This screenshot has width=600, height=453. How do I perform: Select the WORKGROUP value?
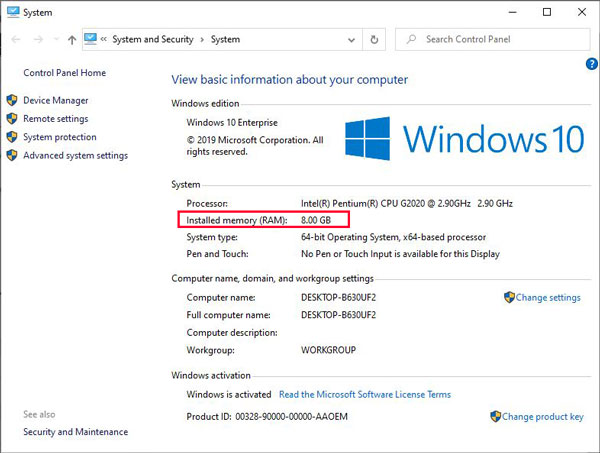tap(328, 350)
